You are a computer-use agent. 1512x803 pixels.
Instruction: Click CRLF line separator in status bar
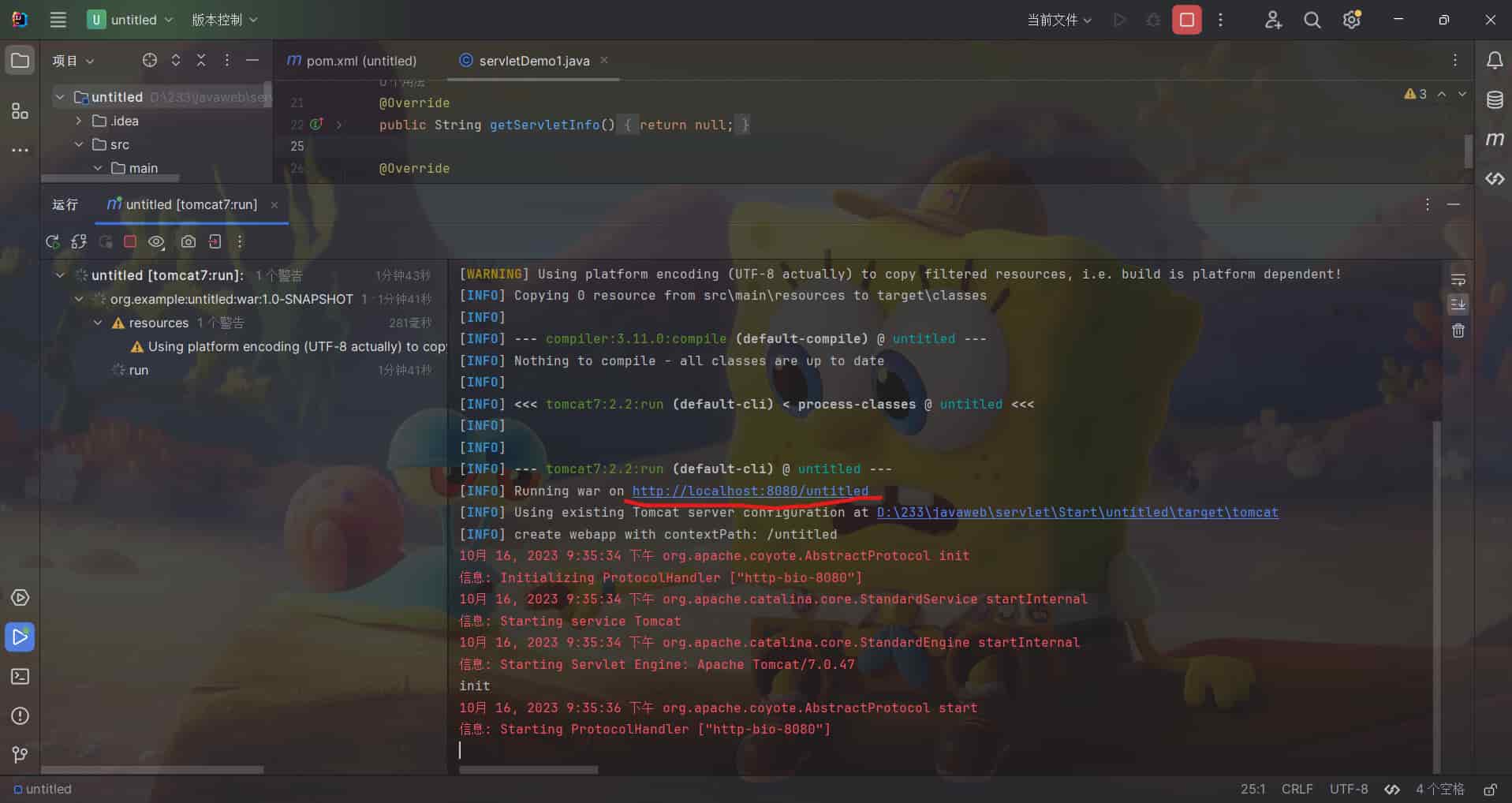pos(1297,789)
